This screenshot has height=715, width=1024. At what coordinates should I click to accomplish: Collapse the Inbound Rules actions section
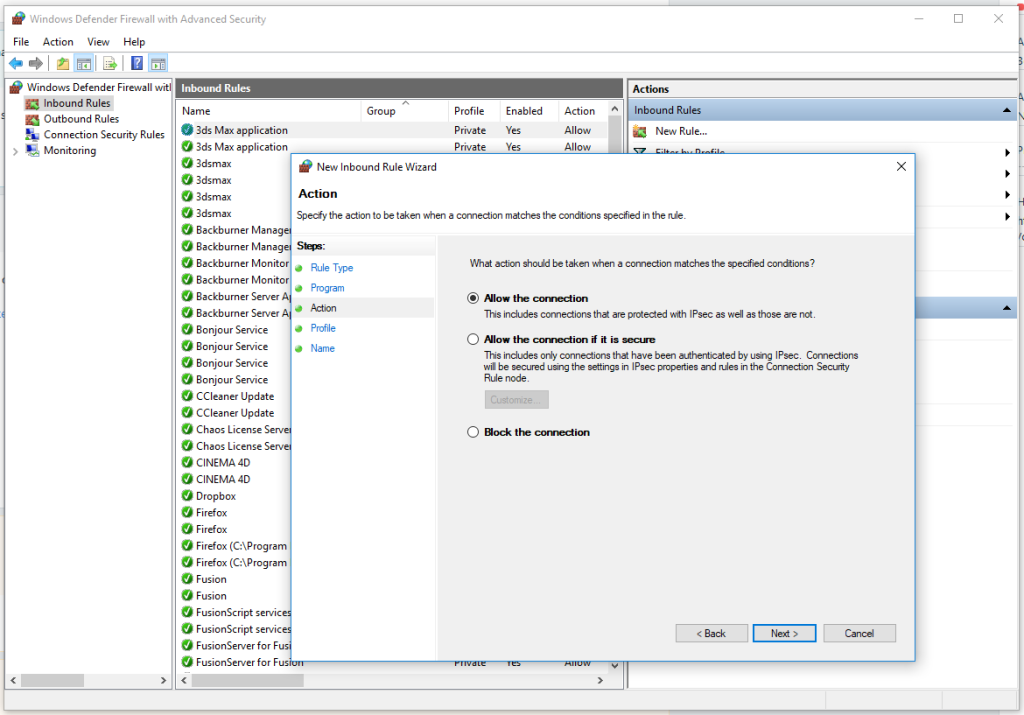click(1007, 110)
